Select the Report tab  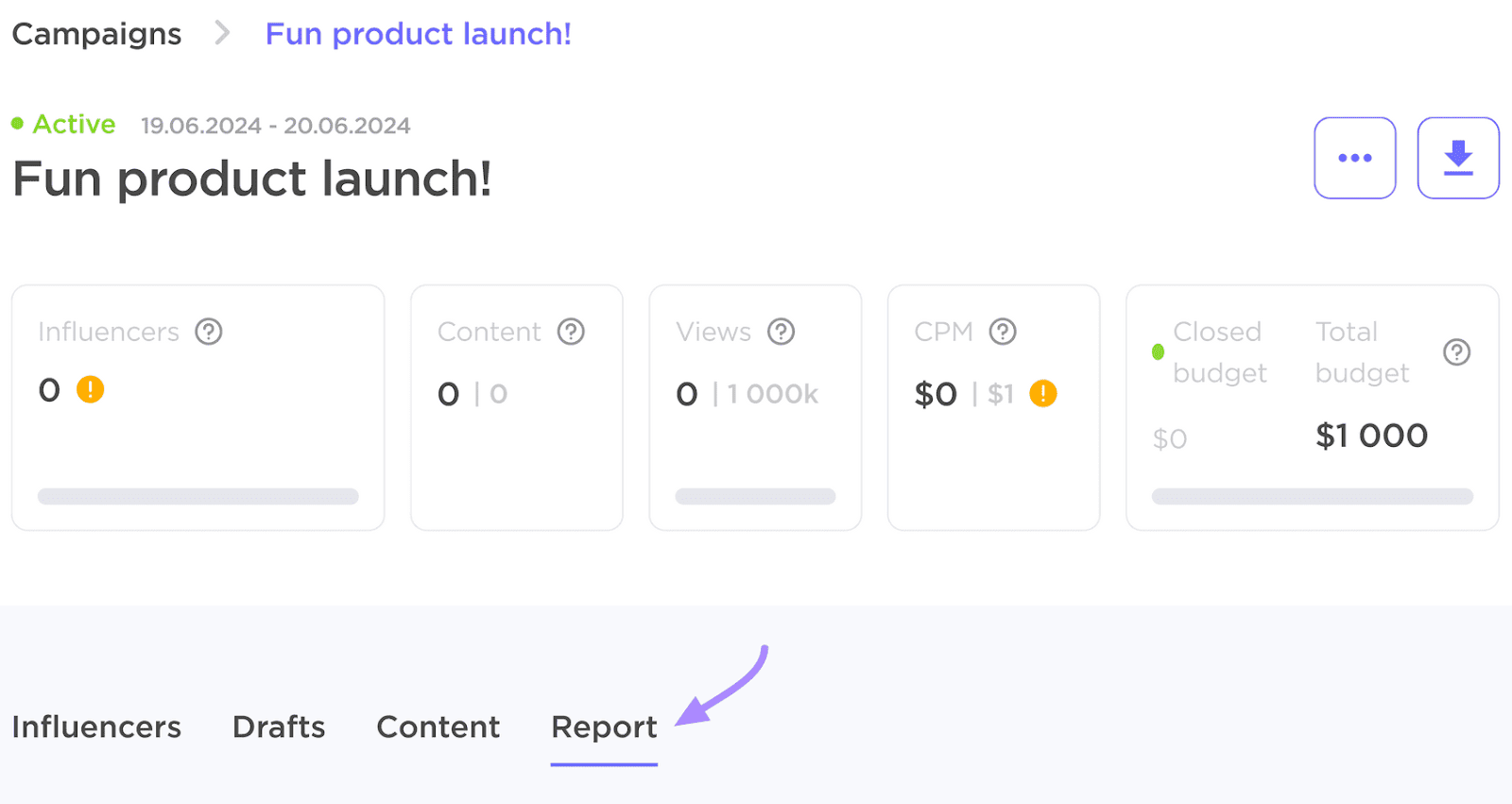pos(603,727)
